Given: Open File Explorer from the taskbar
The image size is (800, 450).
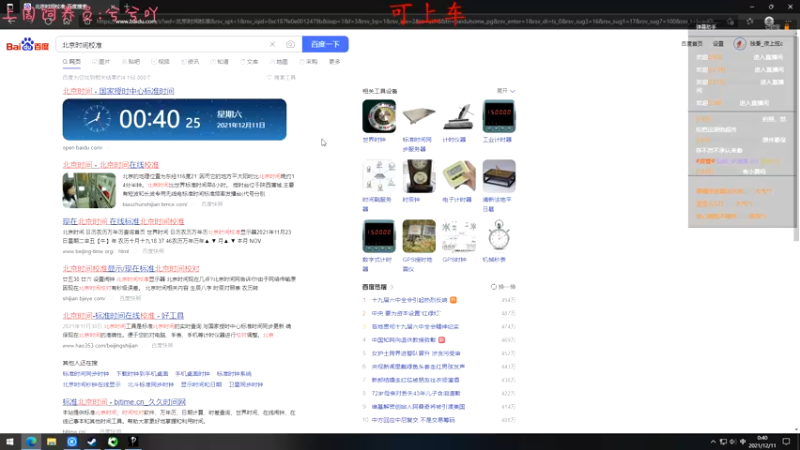Looking at the screenshot, I should tap(52, 442).
